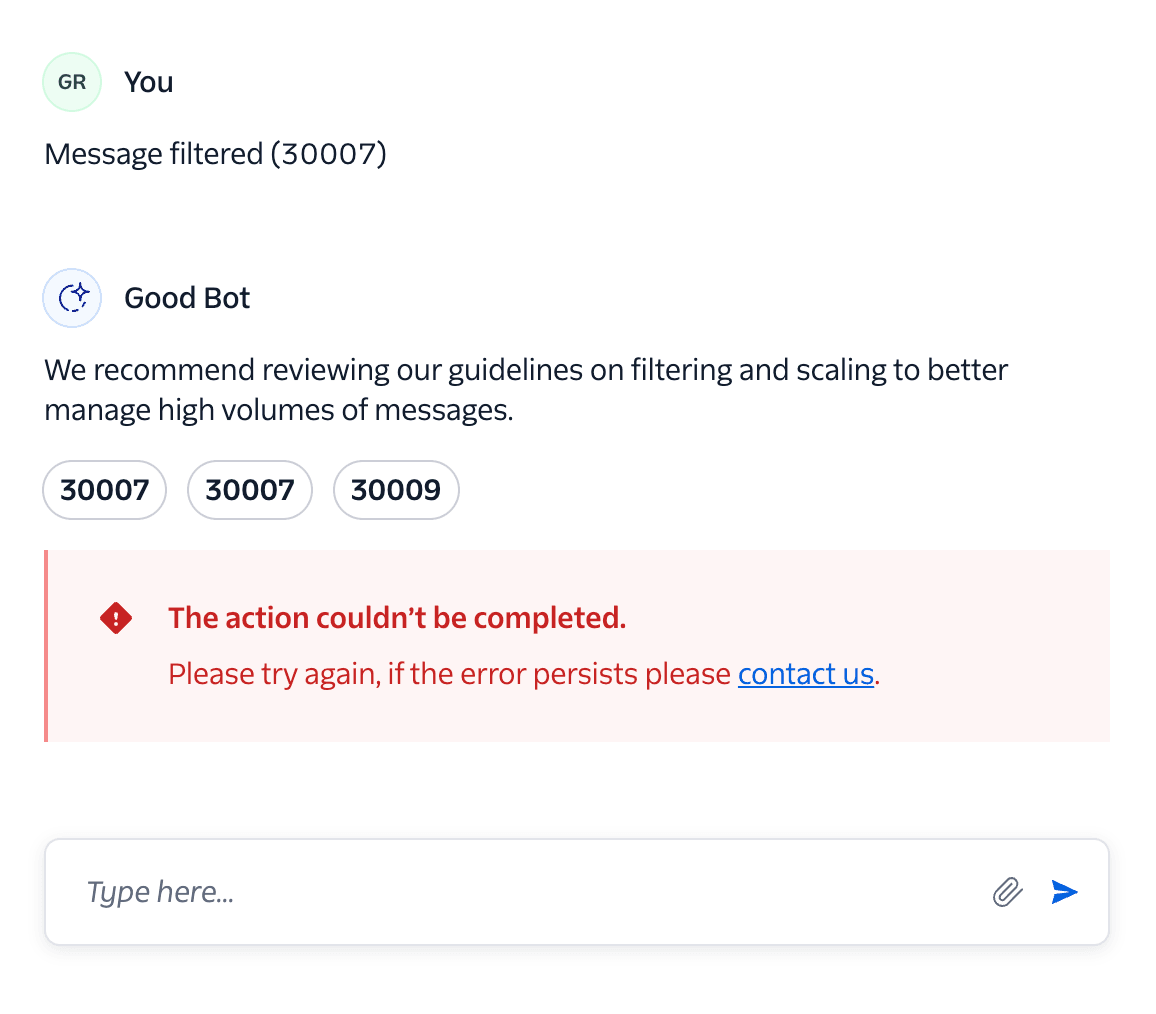This screenshot has height=1014, width=1156.
Task: Click the guidelines recommendation message text
Action: pyautogui.click(x=525, y=389)
